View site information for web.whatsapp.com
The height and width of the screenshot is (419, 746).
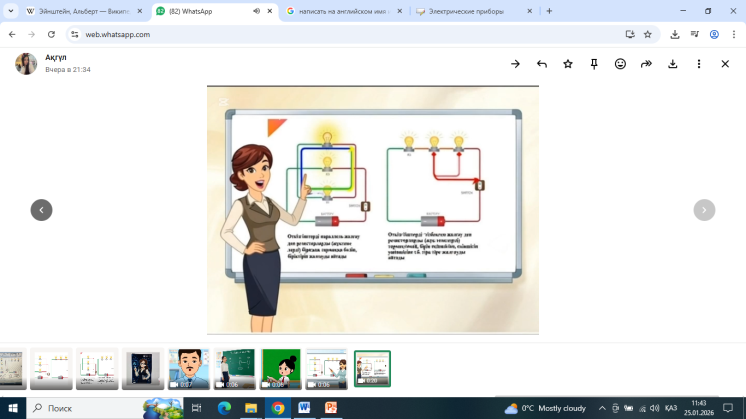(75, 34)
